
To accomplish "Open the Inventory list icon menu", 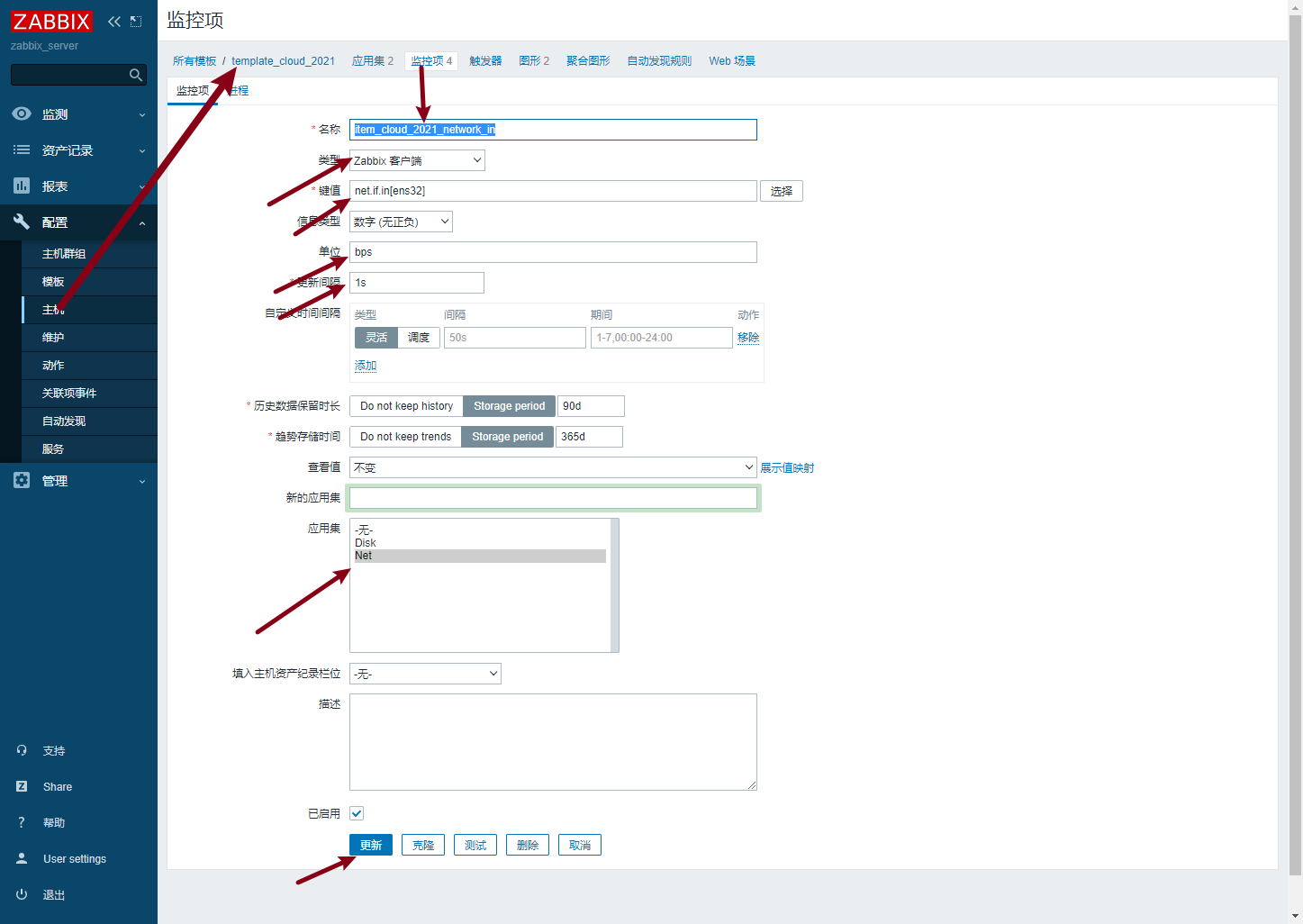I will (22, 150).
